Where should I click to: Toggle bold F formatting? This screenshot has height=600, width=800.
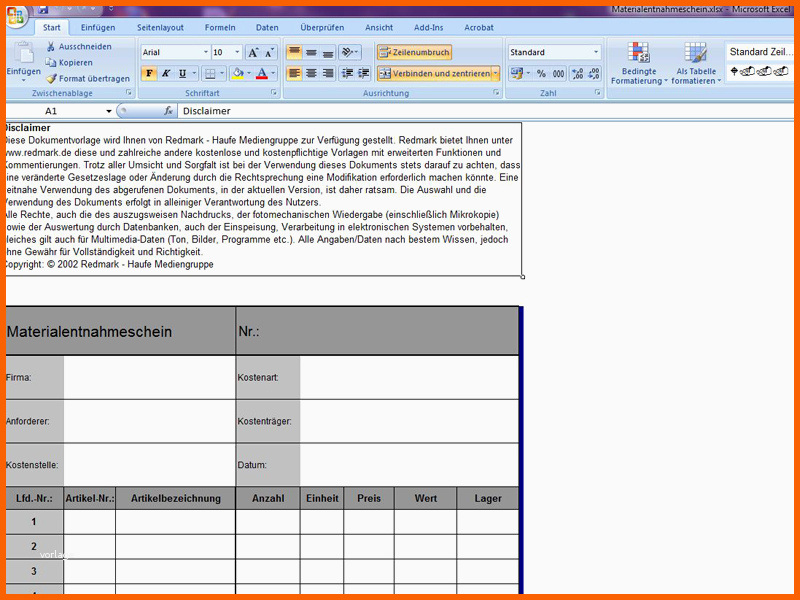point(149,73)
